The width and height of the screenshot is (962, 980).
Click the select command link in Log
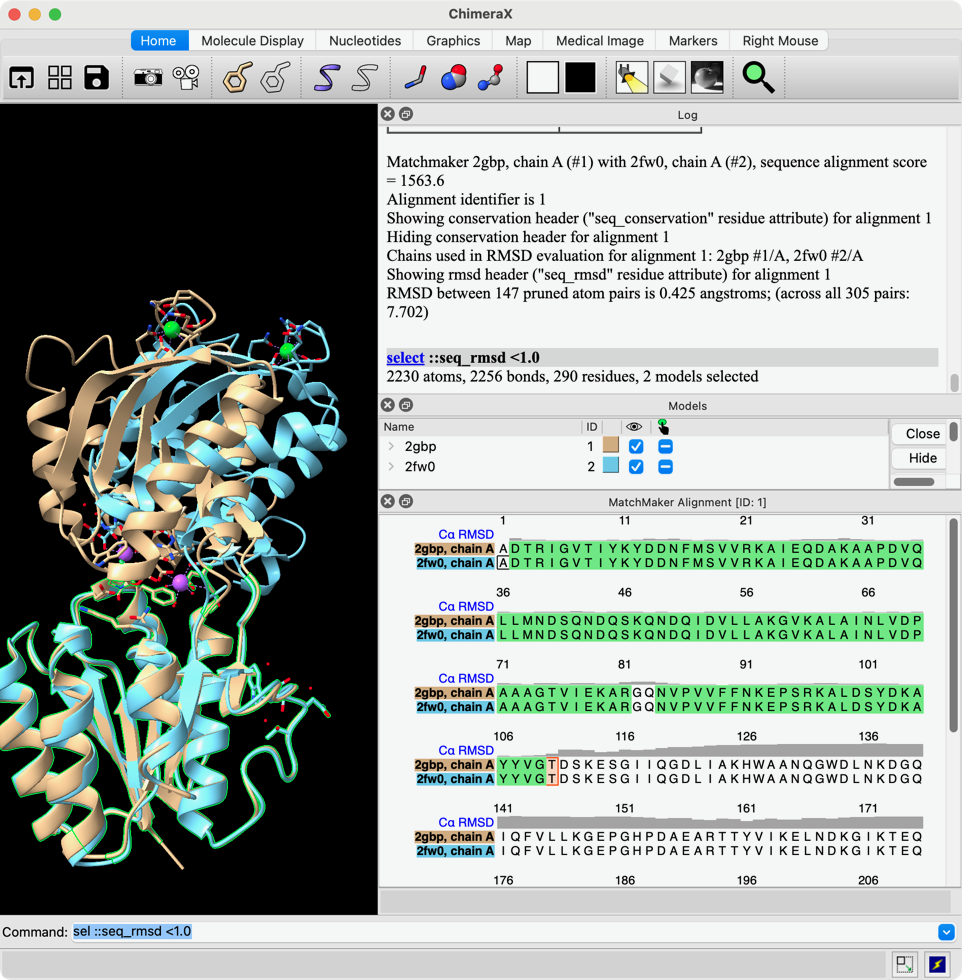tap(405, 358)
